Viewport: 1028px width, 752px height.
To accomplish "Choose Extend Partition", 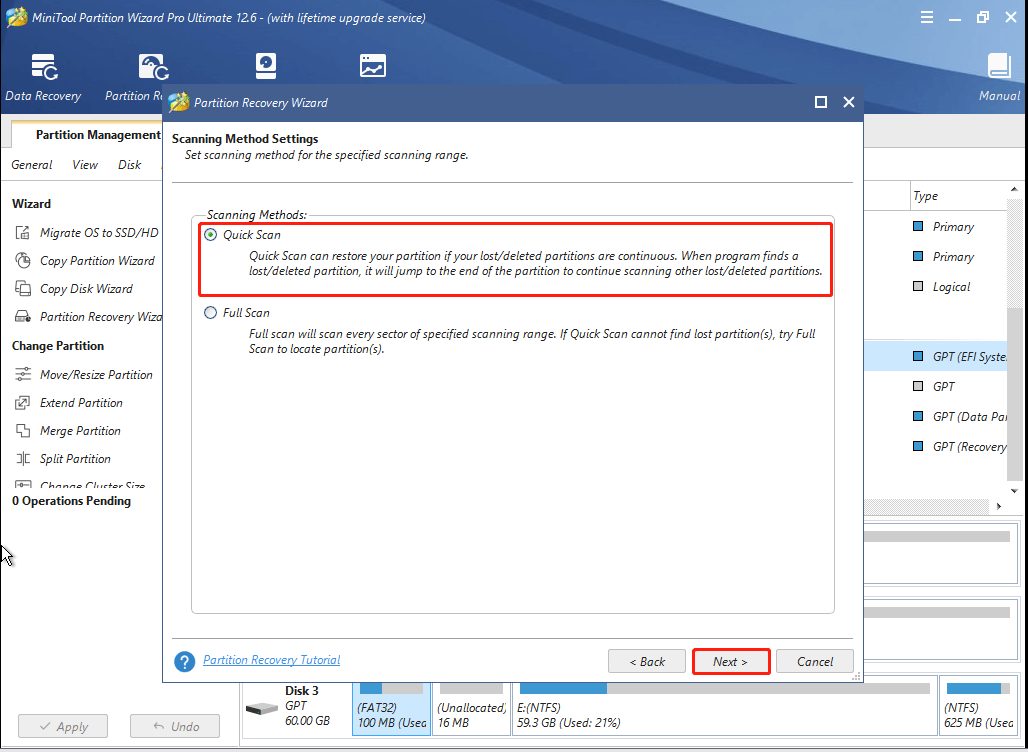I will pyautogui.click(x=69, y=403).
